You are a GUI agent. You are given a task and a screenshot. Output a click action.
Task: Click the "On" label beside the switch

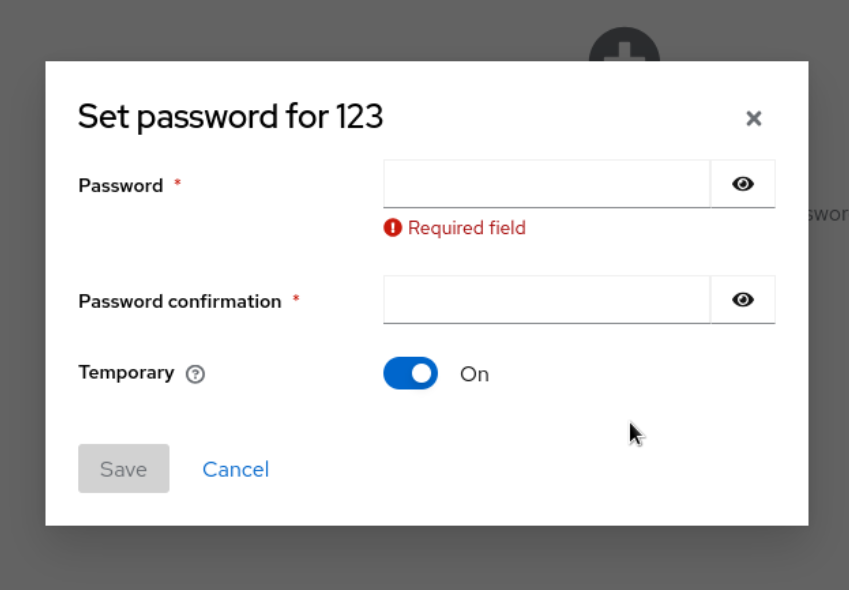coord(474,374)
